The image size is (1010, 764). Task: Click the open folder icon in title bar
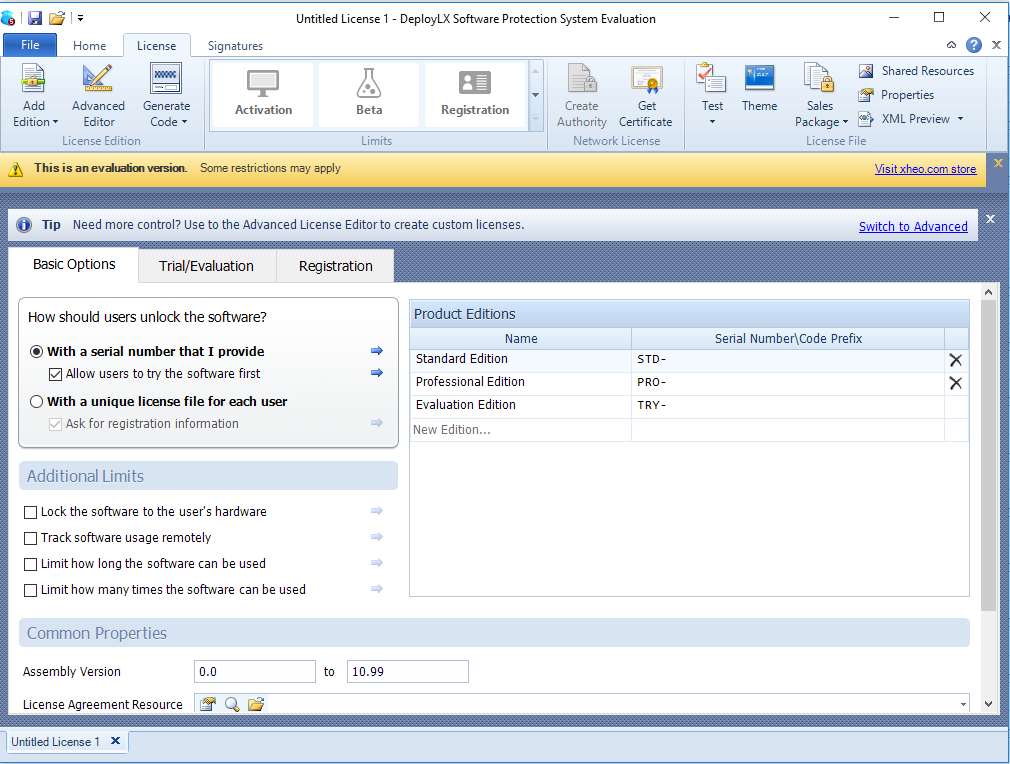click(x=57, y=18)
